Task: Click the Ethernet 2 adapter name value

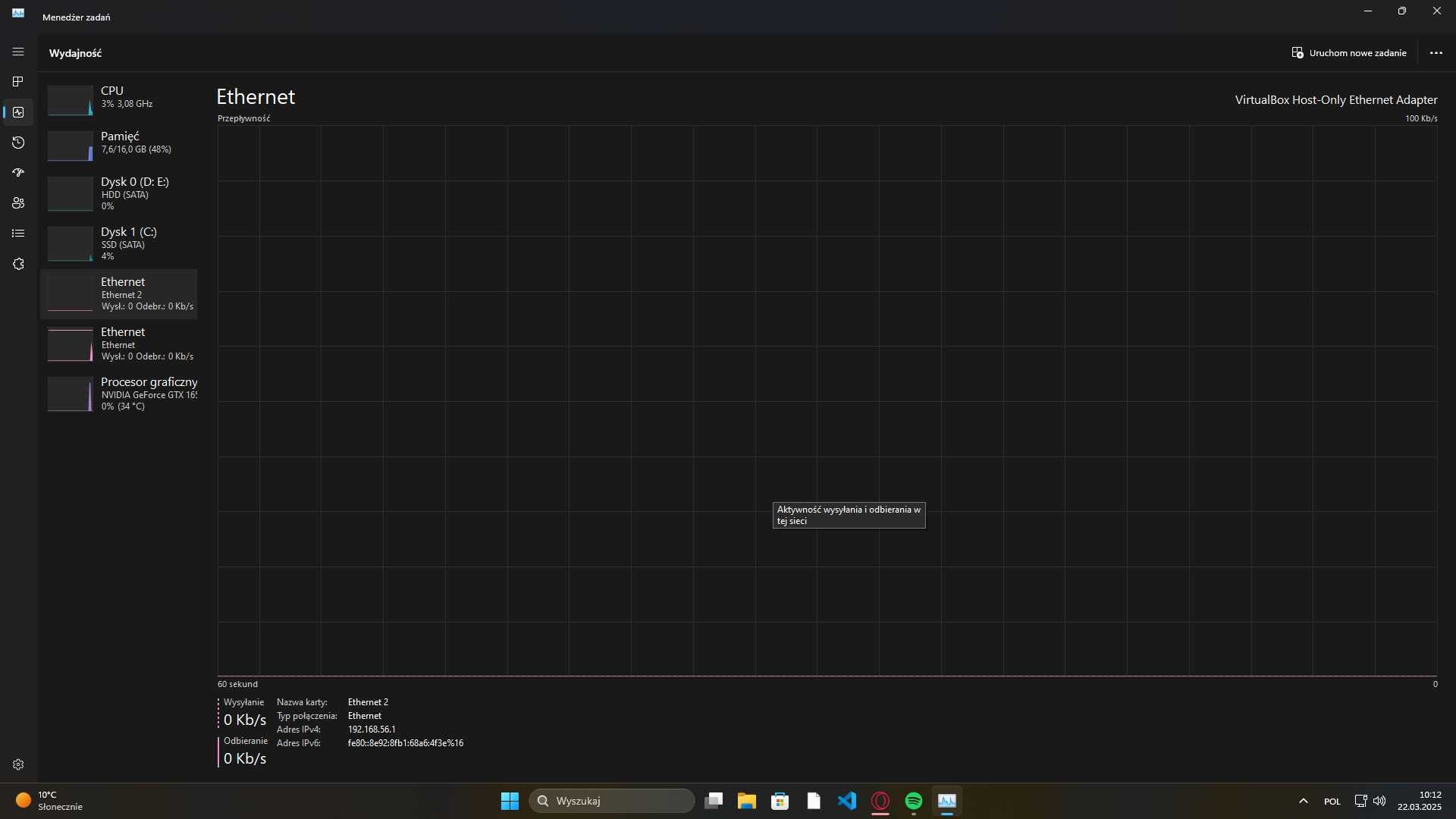Action: [x=368, y=702]
